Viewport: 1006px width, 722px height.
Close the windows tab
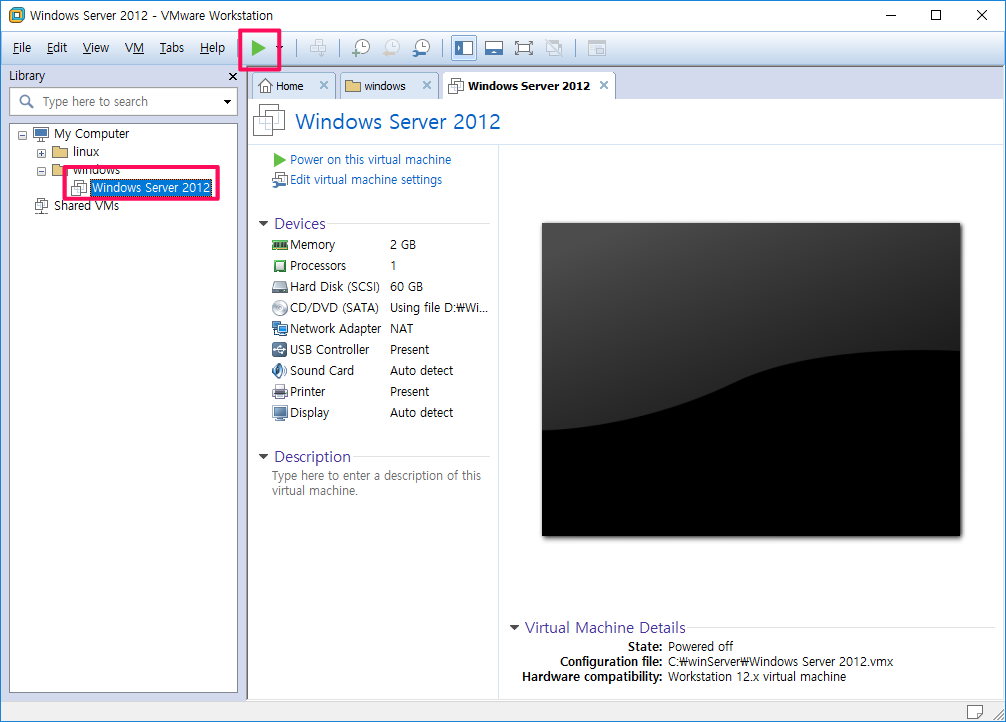427,85
